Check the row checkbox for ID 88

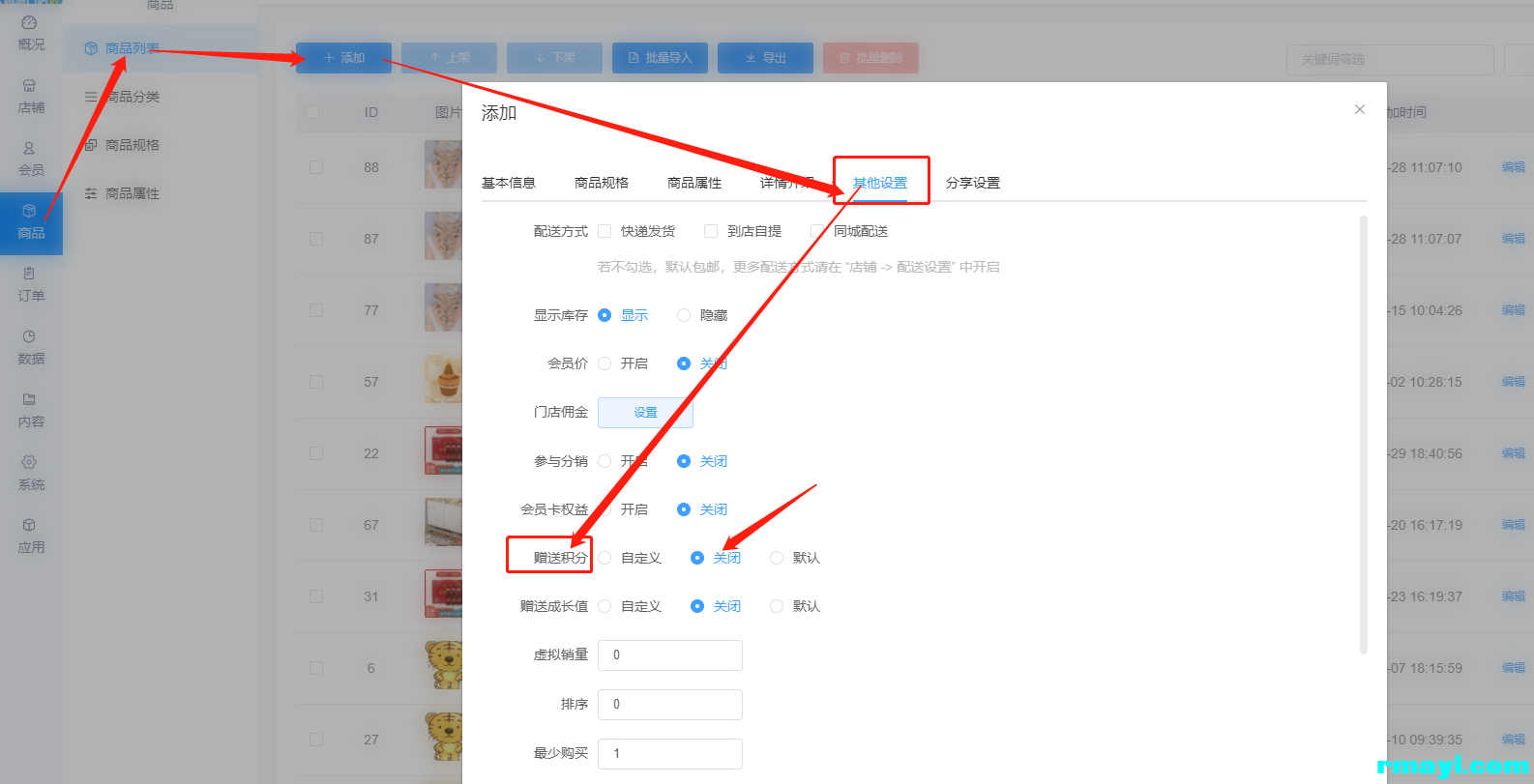316,167
